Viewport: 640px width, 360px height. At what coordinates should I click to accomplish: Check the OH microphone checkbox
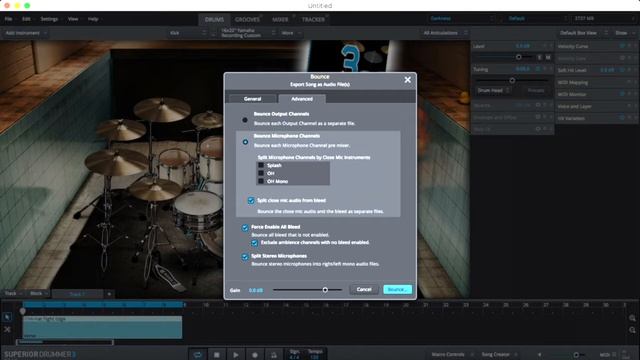(x=261, y=173)
